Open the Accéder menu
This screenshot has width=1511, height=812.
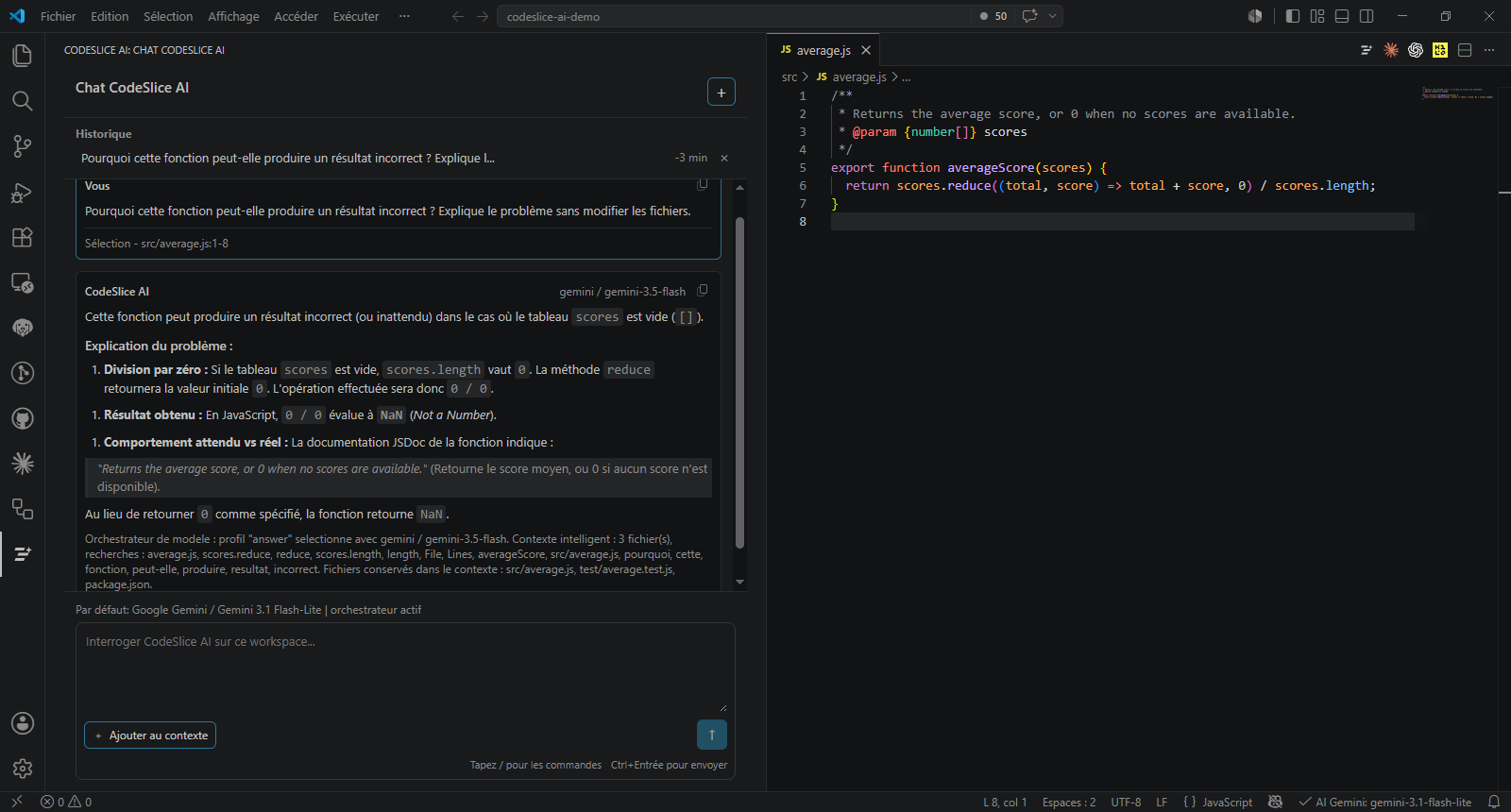(x=296, y=16)
